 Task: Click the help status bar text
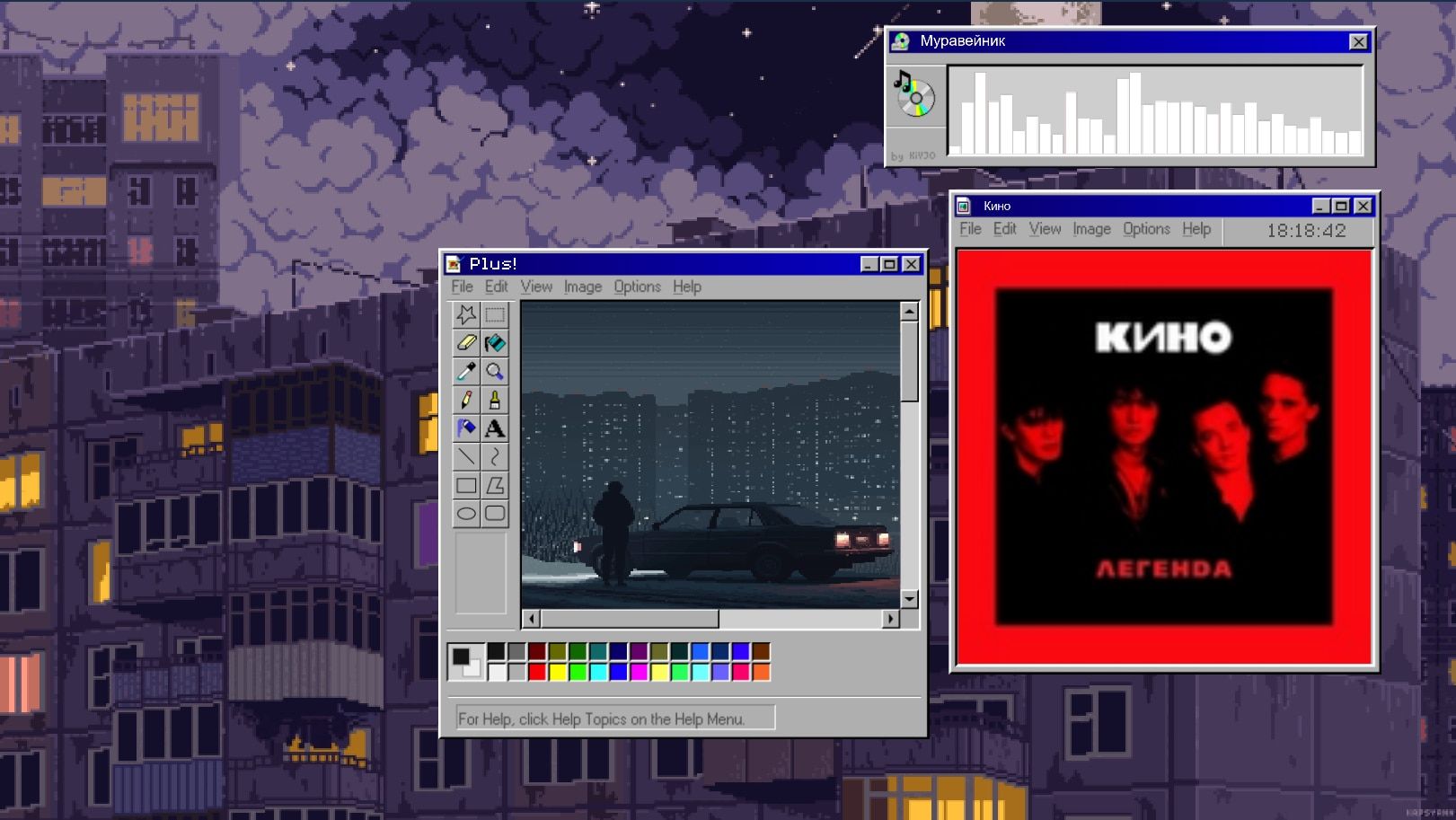[601, 719]
